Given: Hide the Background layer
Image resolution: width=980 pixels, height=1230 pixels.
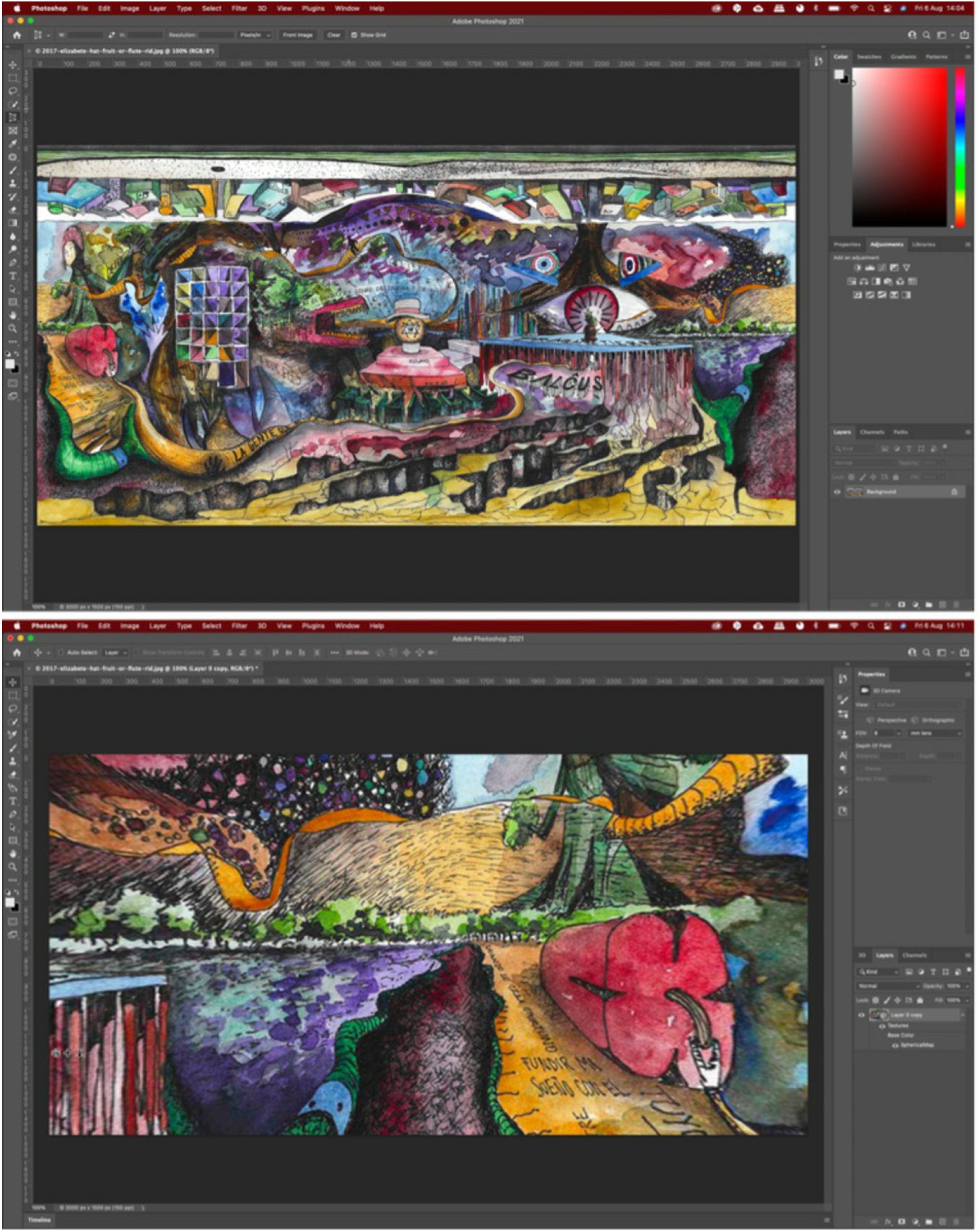Looking at the screenshot, I should (837, 492).
